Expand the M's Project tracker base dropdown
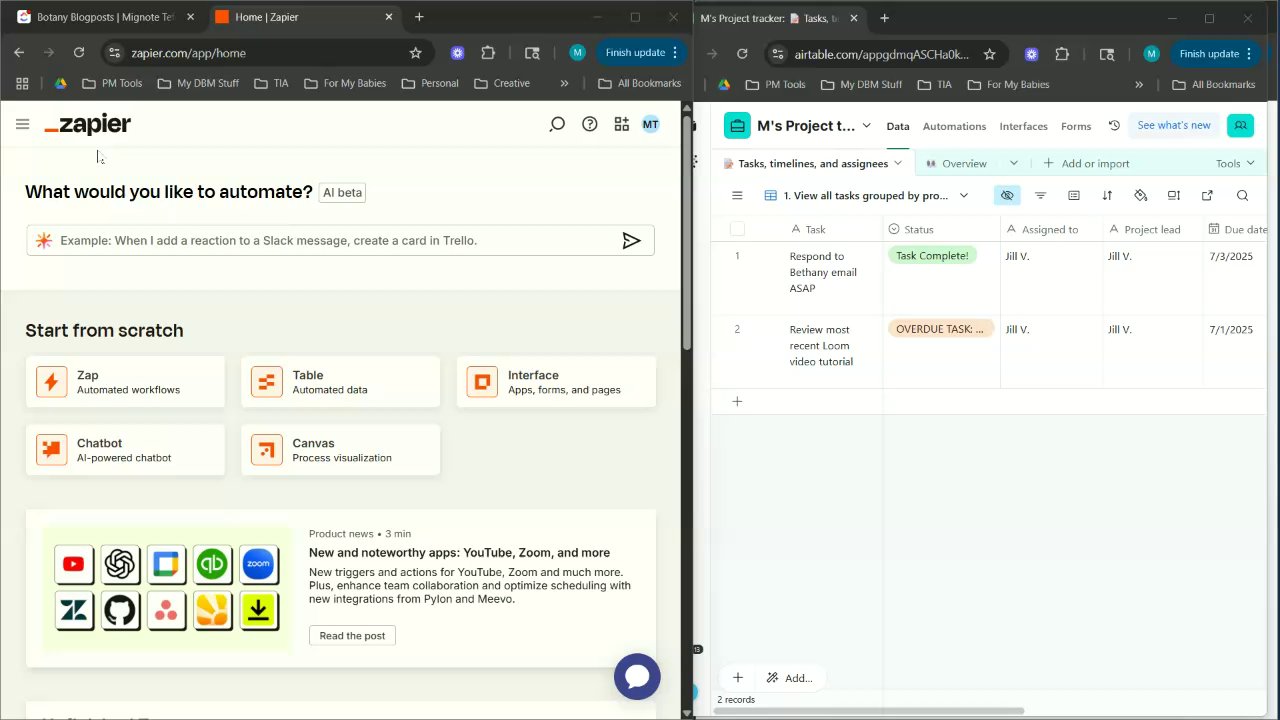 click(x=866, y=126)
